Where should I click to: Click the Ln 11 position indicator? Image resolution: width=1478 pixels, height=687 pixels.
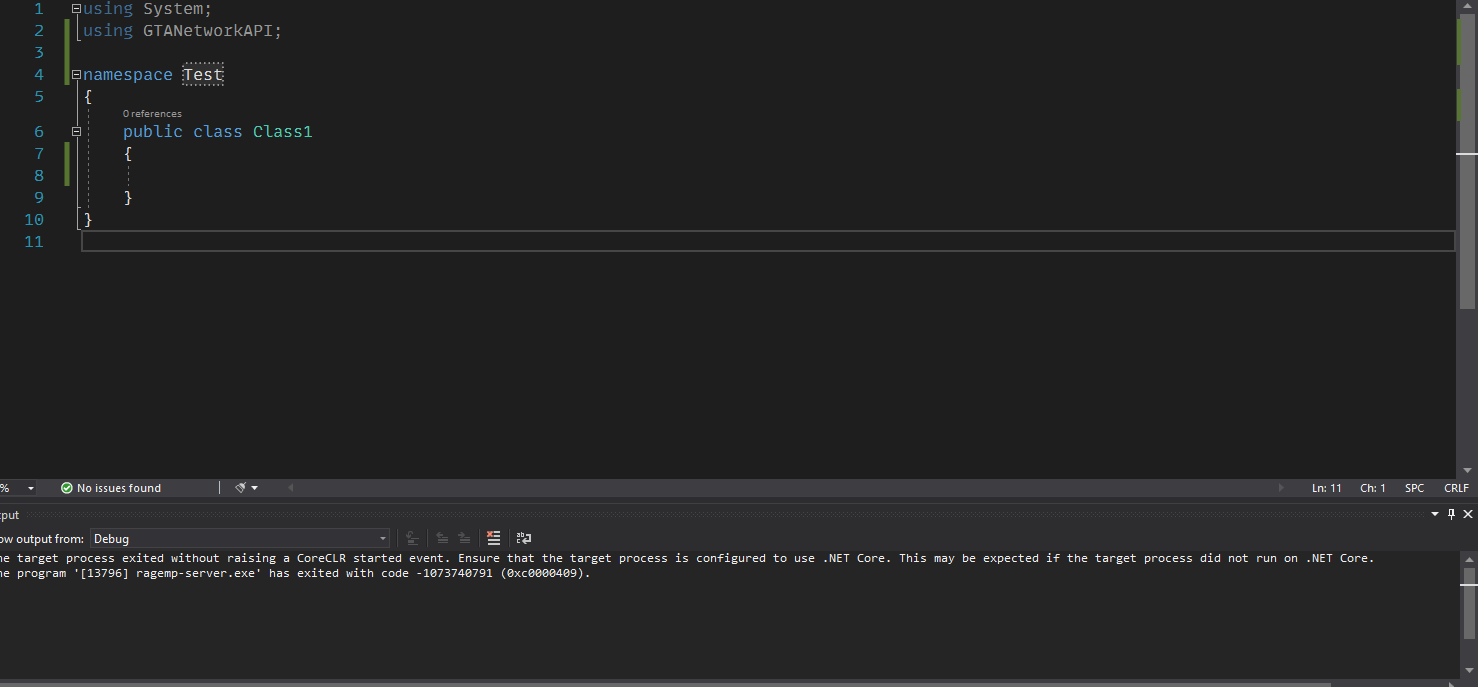1326,487
